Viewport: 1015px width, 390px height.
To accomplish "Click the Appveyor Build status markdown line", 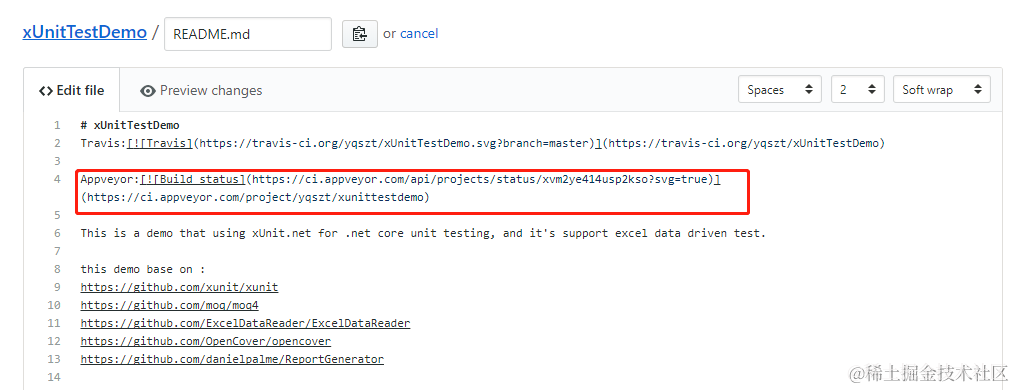I will (401, 179).
